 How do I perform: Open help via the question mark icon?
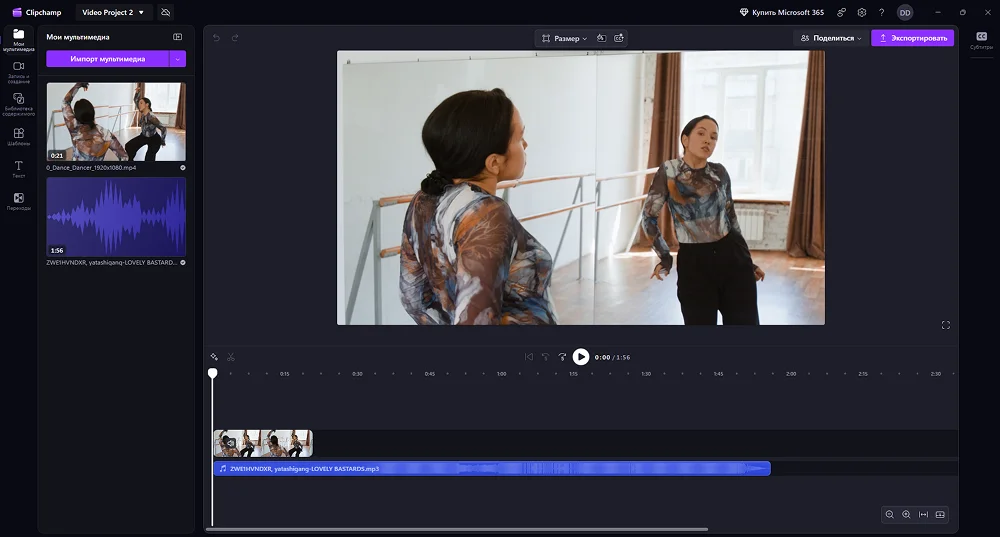pyautogui.click(x=881, y=12)
